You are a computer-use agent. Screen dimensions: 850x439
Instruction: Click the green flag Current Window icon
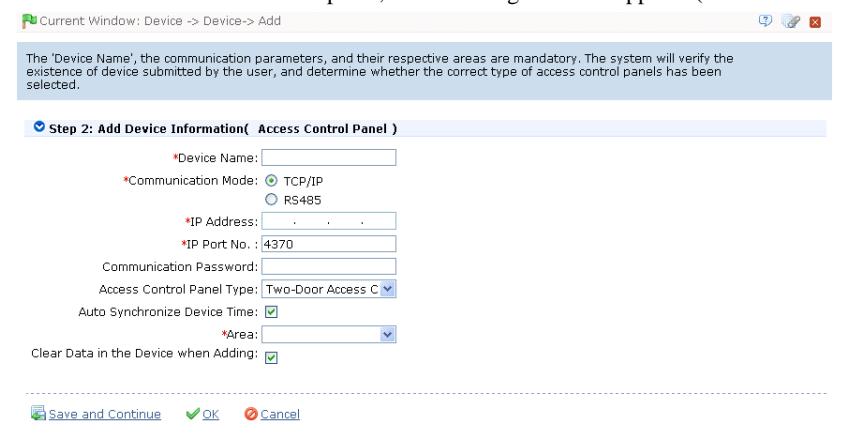29,21
